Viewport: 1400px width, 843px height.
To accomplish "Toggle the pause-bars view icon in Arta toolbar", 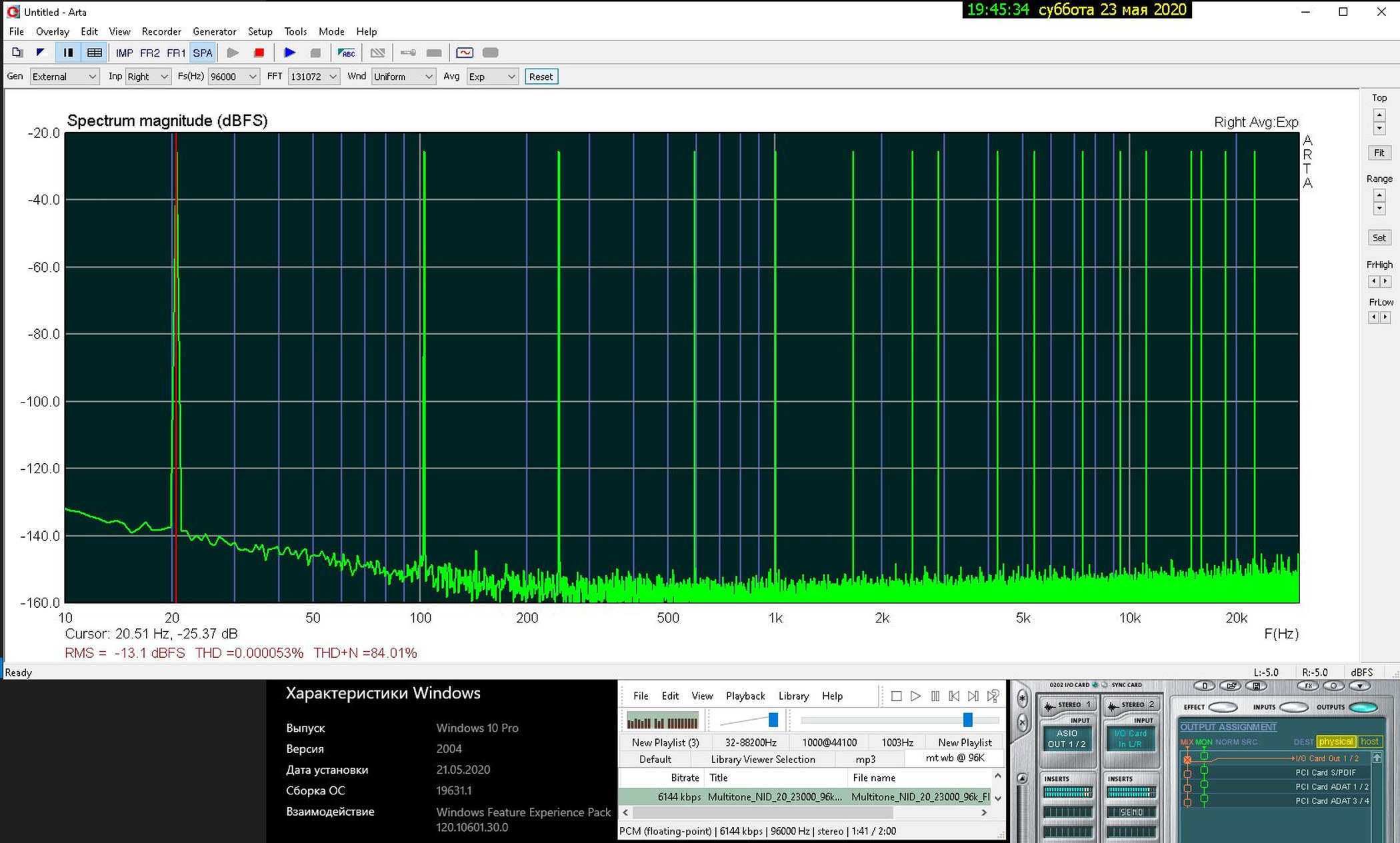I will [68, 53].
